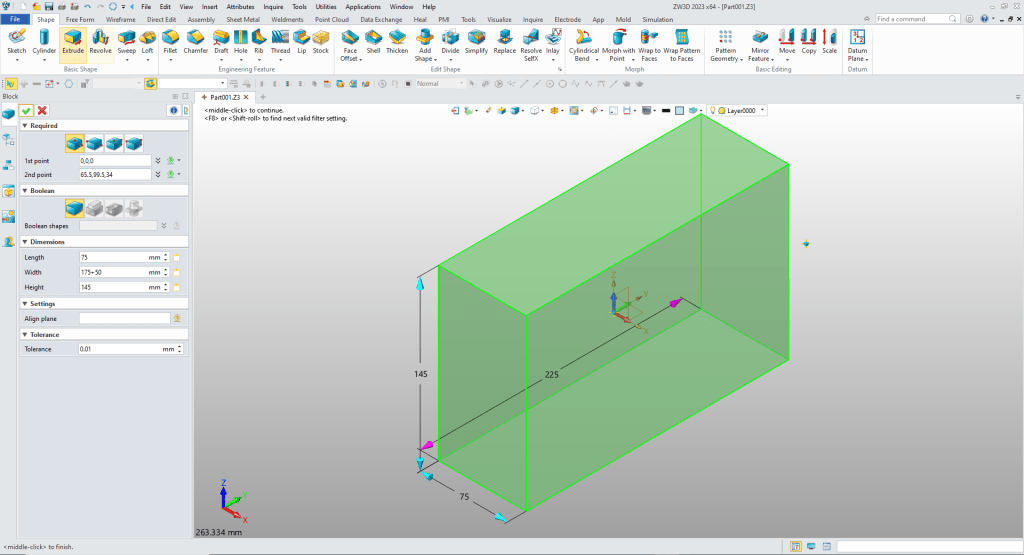Open the Attributes menu
The width and height of the screenshot is (1024, 555).
240,6
